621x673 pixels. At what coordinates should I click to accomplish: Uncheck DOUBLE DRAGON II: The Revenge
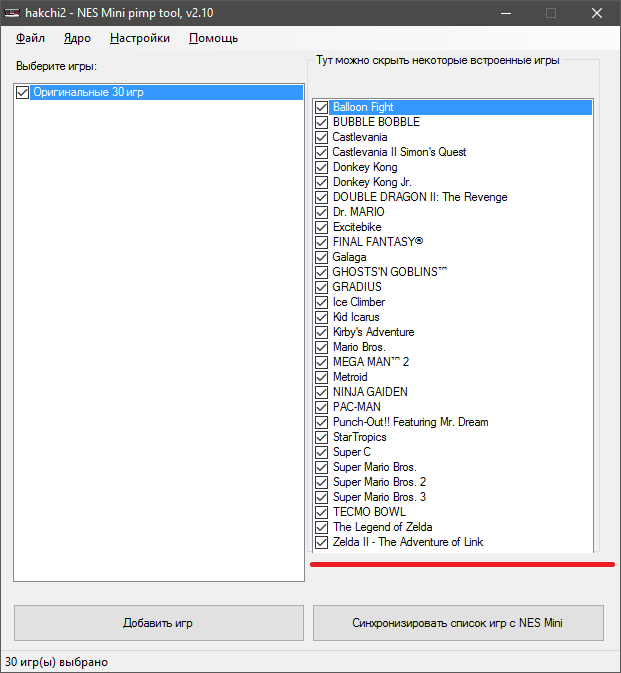point(321,197)
